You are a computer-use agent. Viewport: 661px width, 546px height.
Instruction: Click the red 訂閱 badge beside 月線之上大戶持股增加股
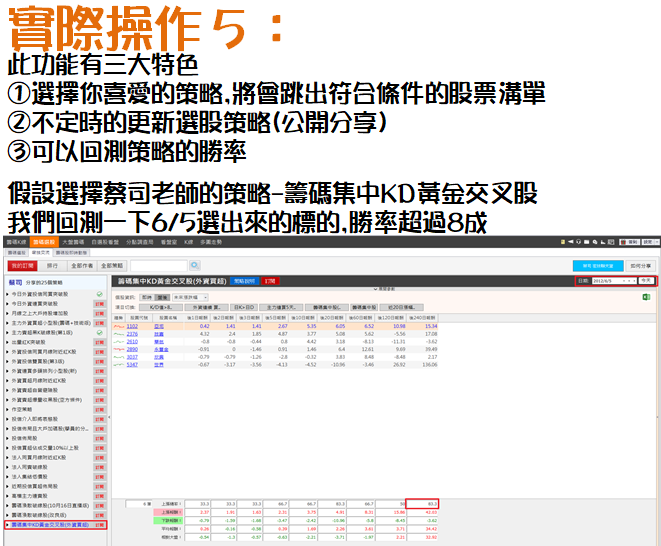[x=100, y=313]
